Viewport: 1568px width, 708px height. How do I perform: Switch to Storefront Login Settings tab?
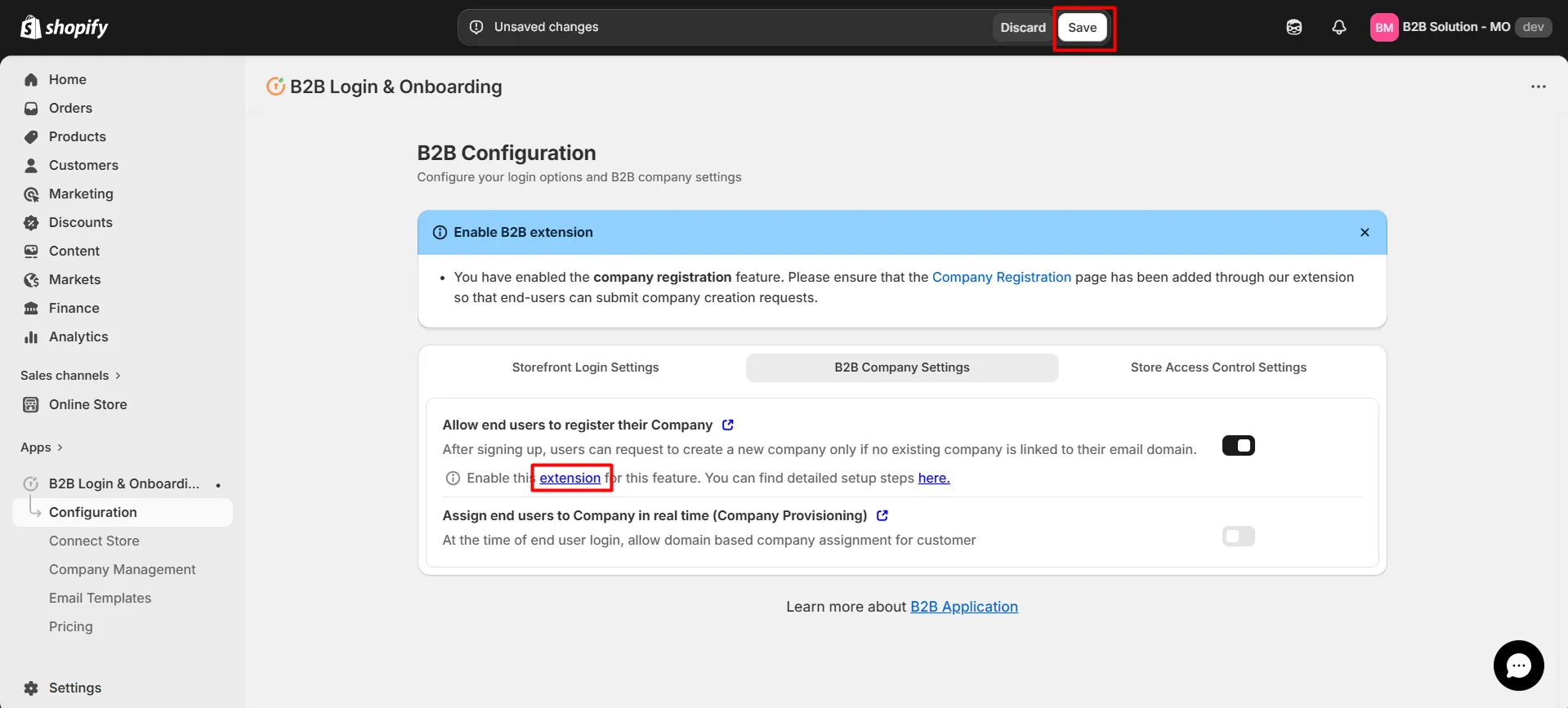pos(585,367)
